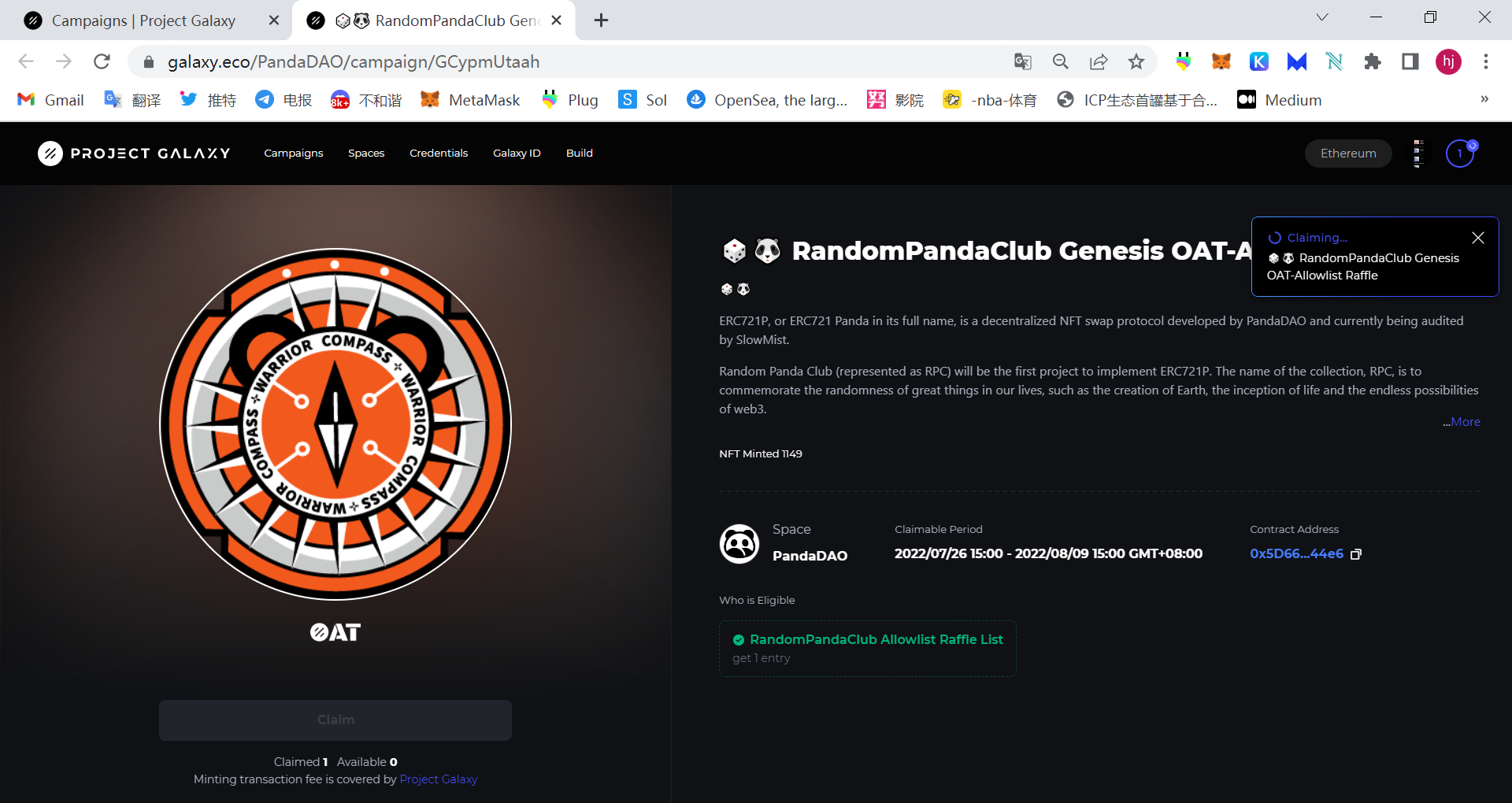The image size is (1512, 803).
Task: Toggle the browser side panel icon
Action: tap(1410, 61)
